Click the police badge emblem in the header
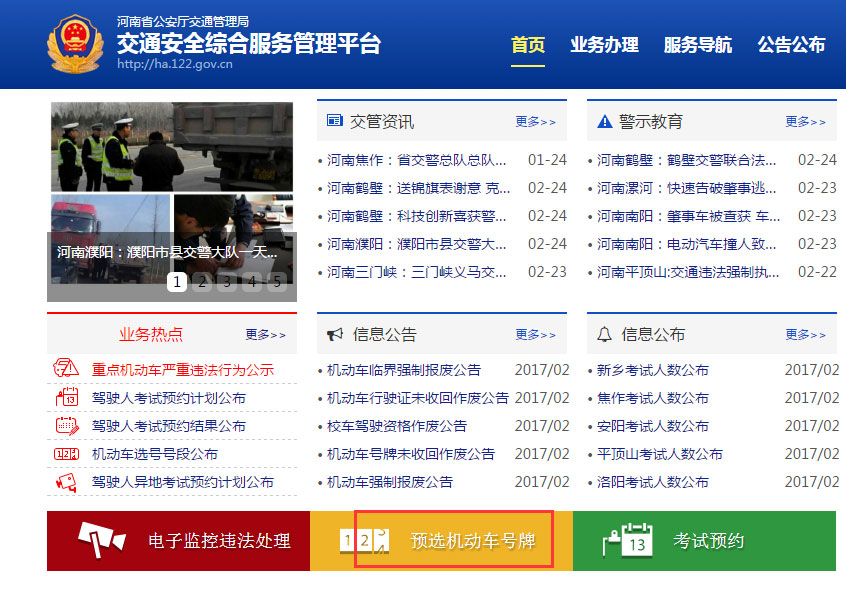This screenshot has height=591, width=846. [x=72, y=44]
